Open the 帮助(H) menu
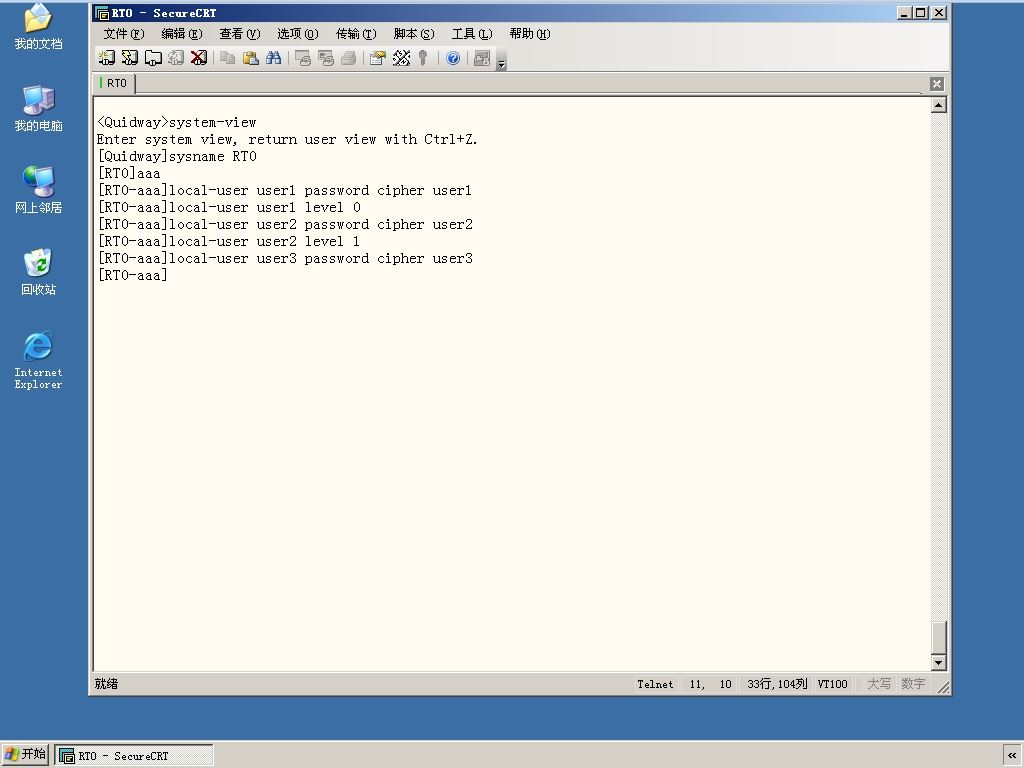This screenshot has width=1024, height=768. tap(530, 34)
